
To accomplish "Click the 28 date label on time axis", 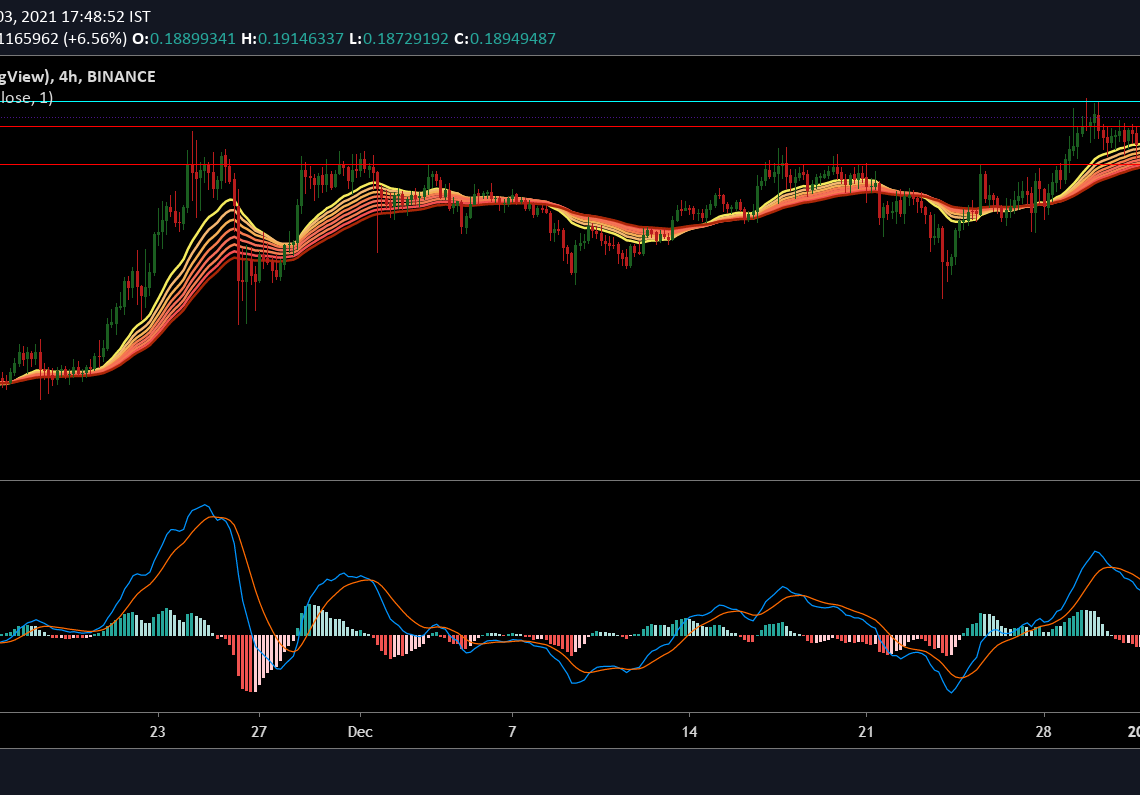I will click(x=1044, y=731).
